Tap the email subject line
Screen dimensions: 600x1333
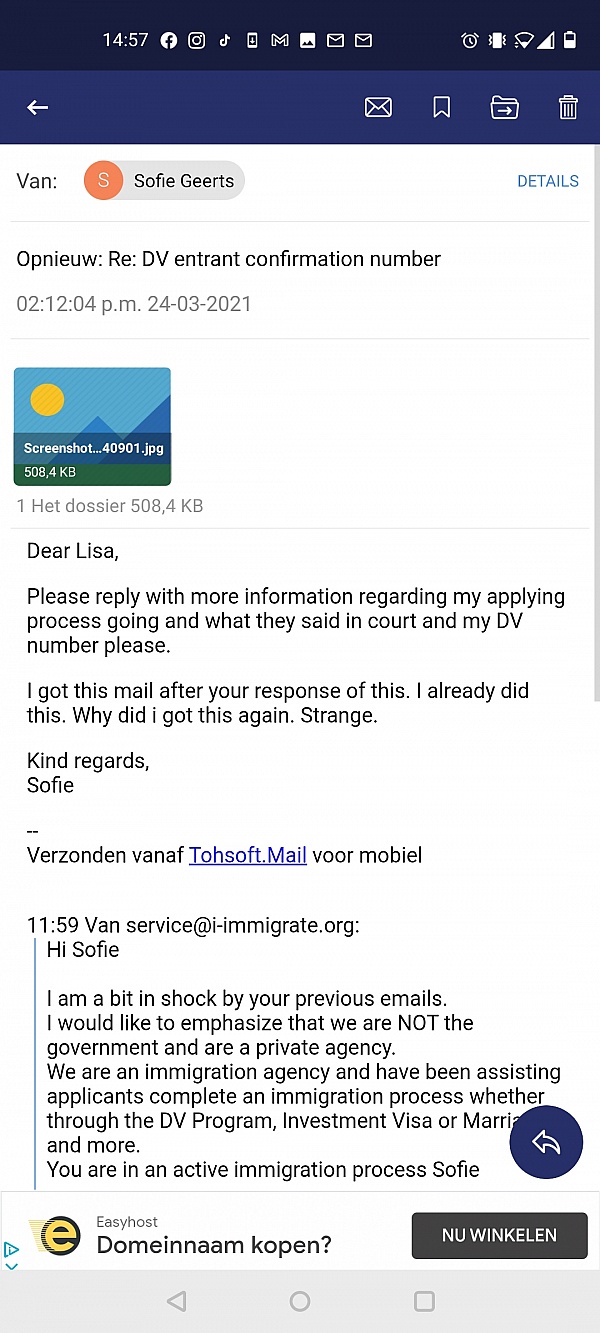(x=228, y=260)
